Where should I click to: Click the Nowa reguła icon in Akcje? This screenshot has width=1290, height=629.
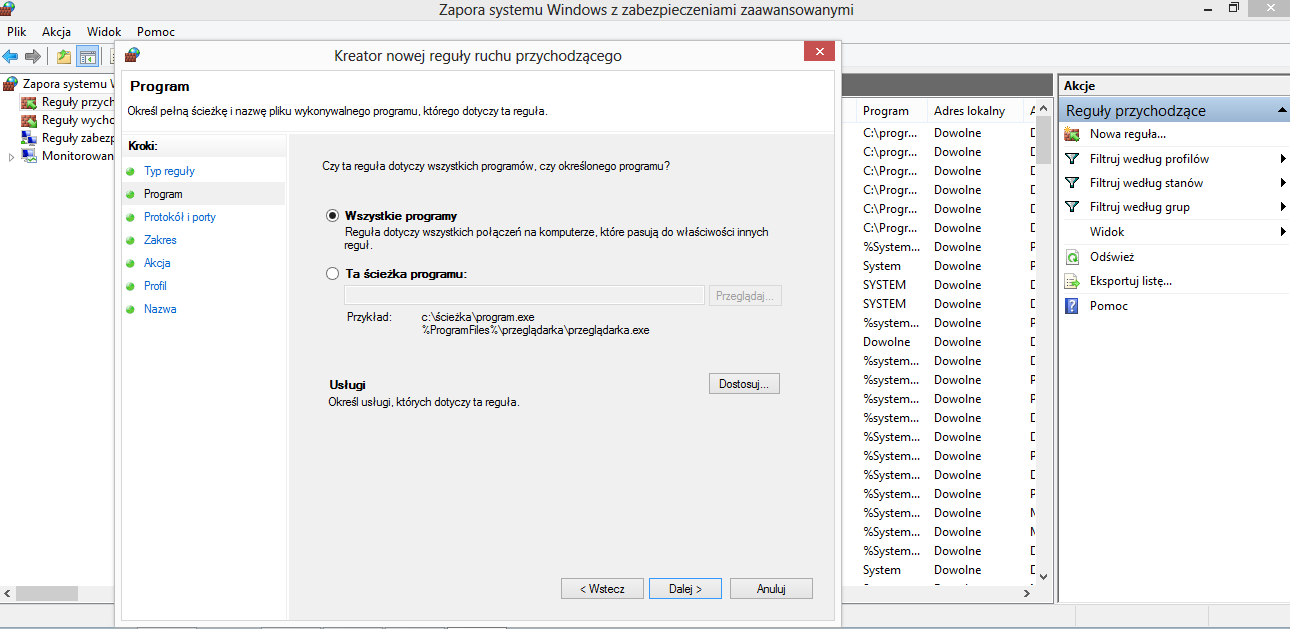click(1072, 134)
